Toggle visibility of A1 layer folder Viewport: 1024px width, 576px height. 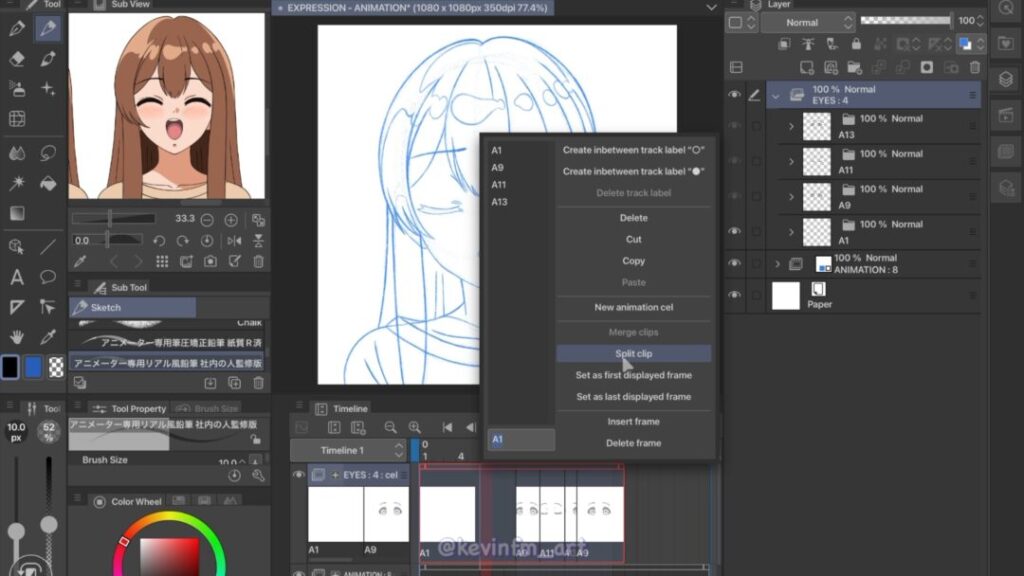click(735, 231)
